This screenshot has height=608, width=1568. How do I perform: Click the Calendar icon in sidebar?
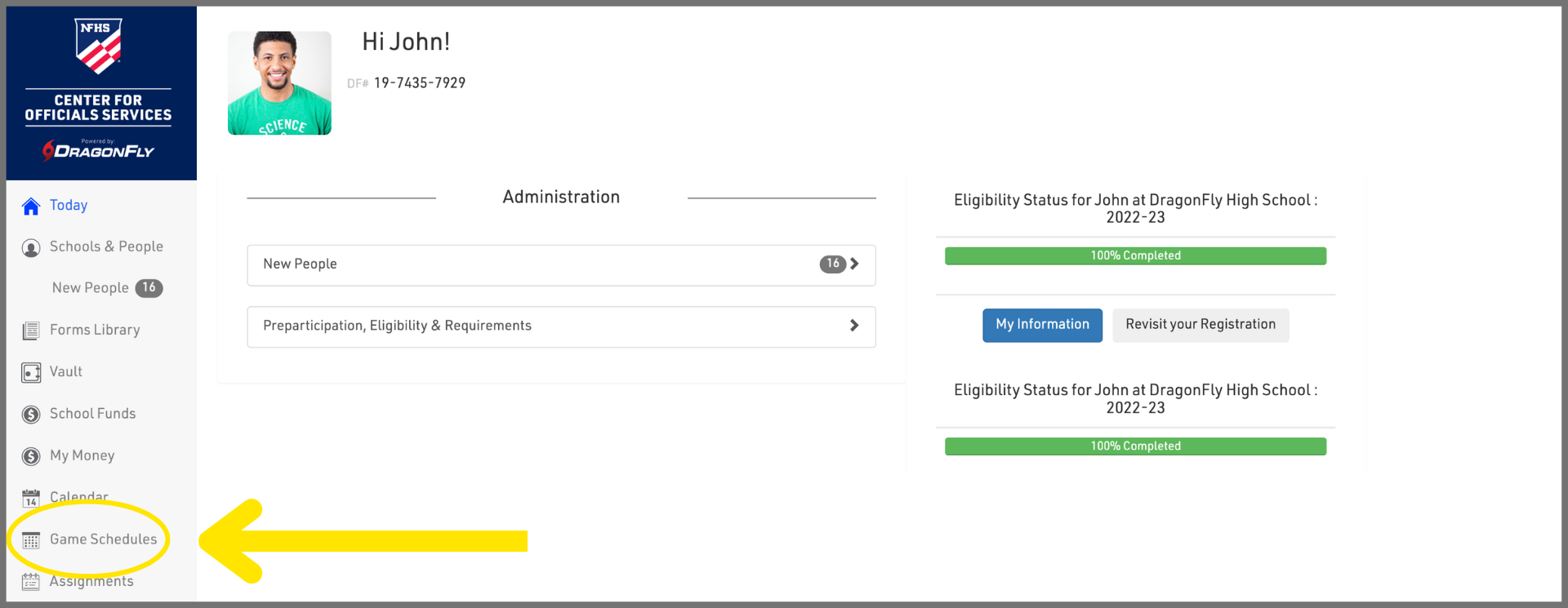point(31,498)
